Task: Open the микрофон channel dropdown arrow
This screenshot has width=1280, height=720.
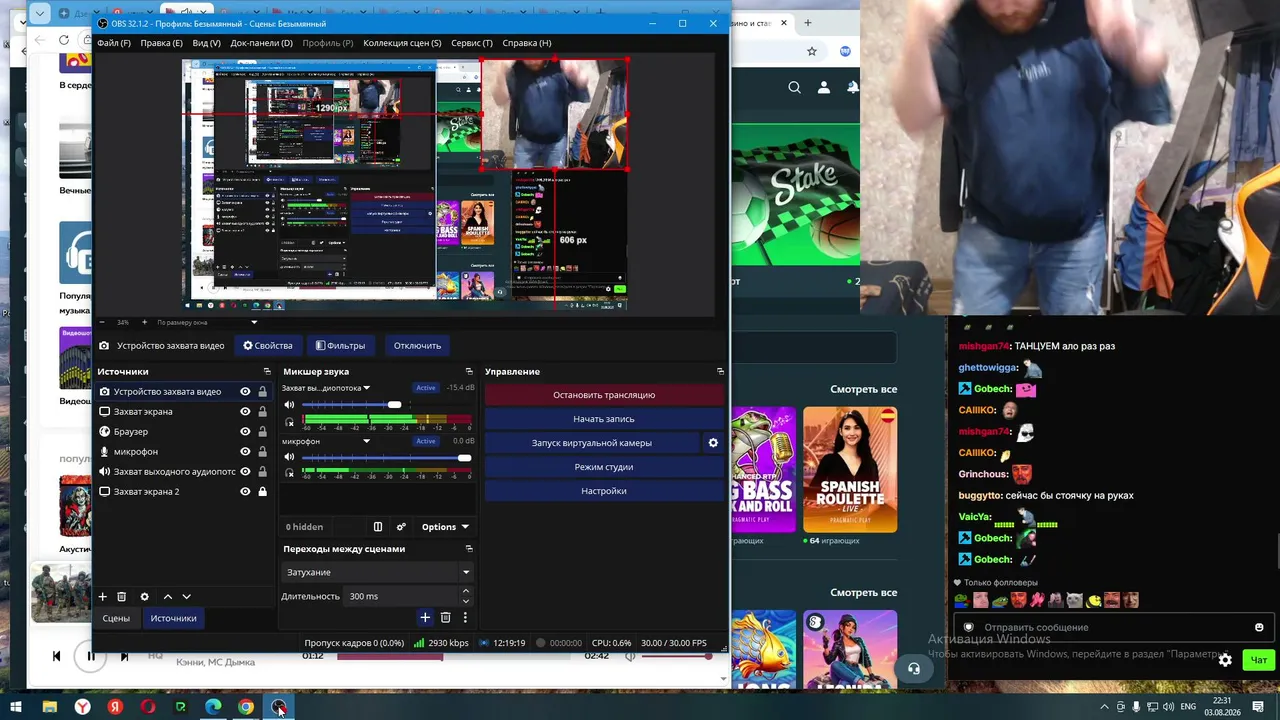Action: [x=367, y=441]
